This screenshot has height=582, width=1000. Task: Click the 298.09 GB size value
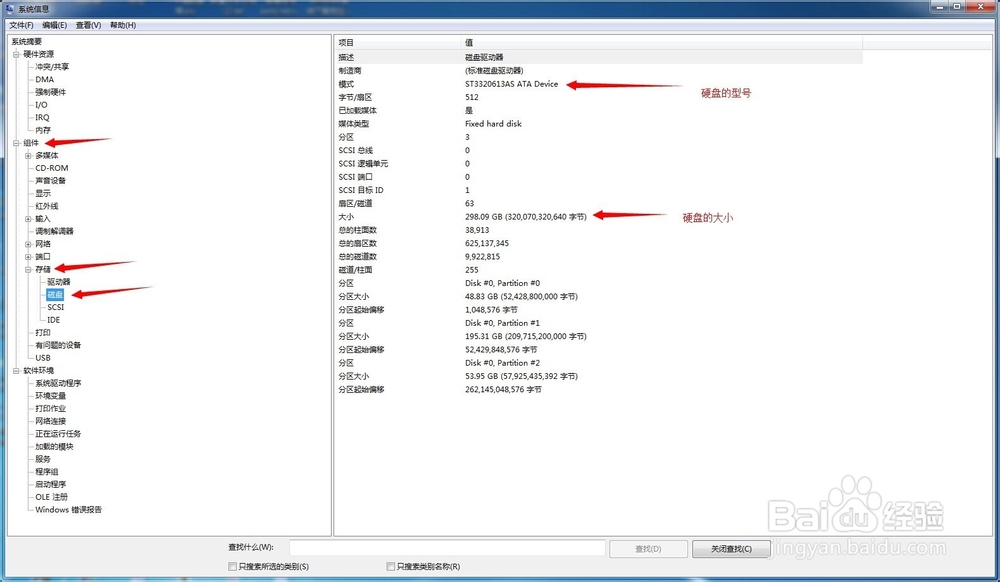[x=526, y=217]
